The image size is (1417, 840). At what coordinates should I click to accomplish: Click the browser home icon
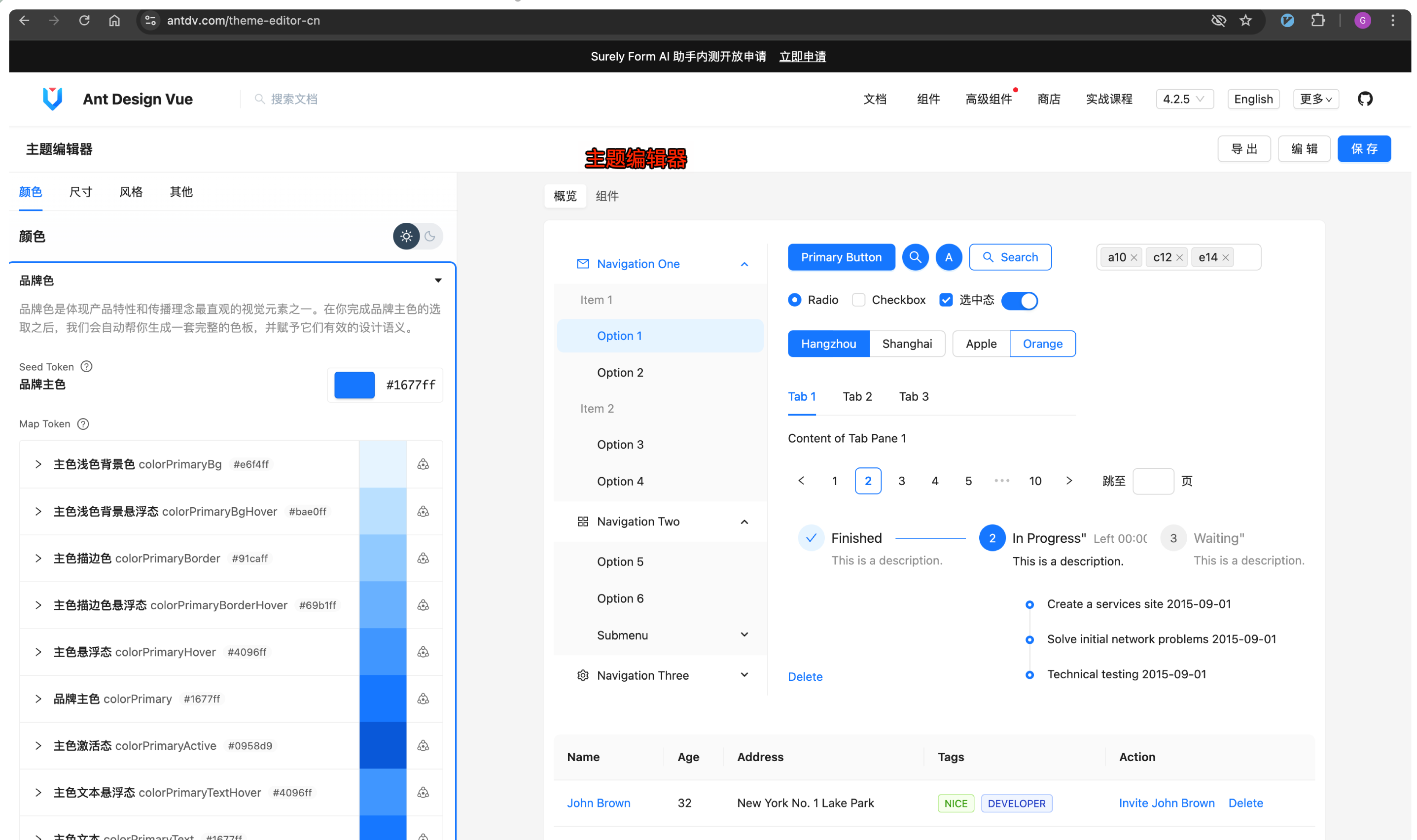(114, 20)
